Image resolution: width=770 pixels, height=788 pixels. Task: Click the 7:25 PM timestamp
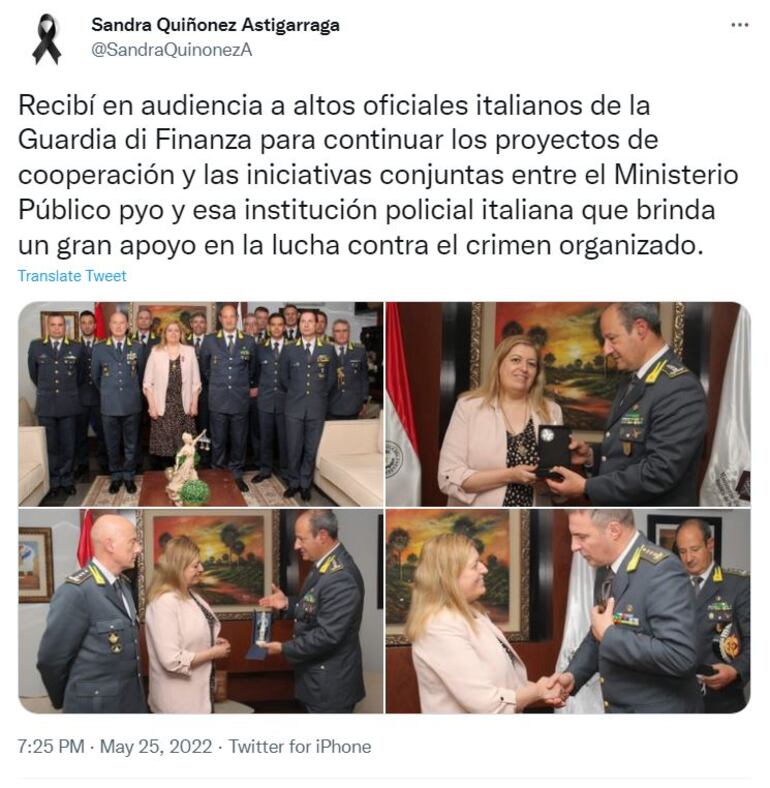pos(51,747)
